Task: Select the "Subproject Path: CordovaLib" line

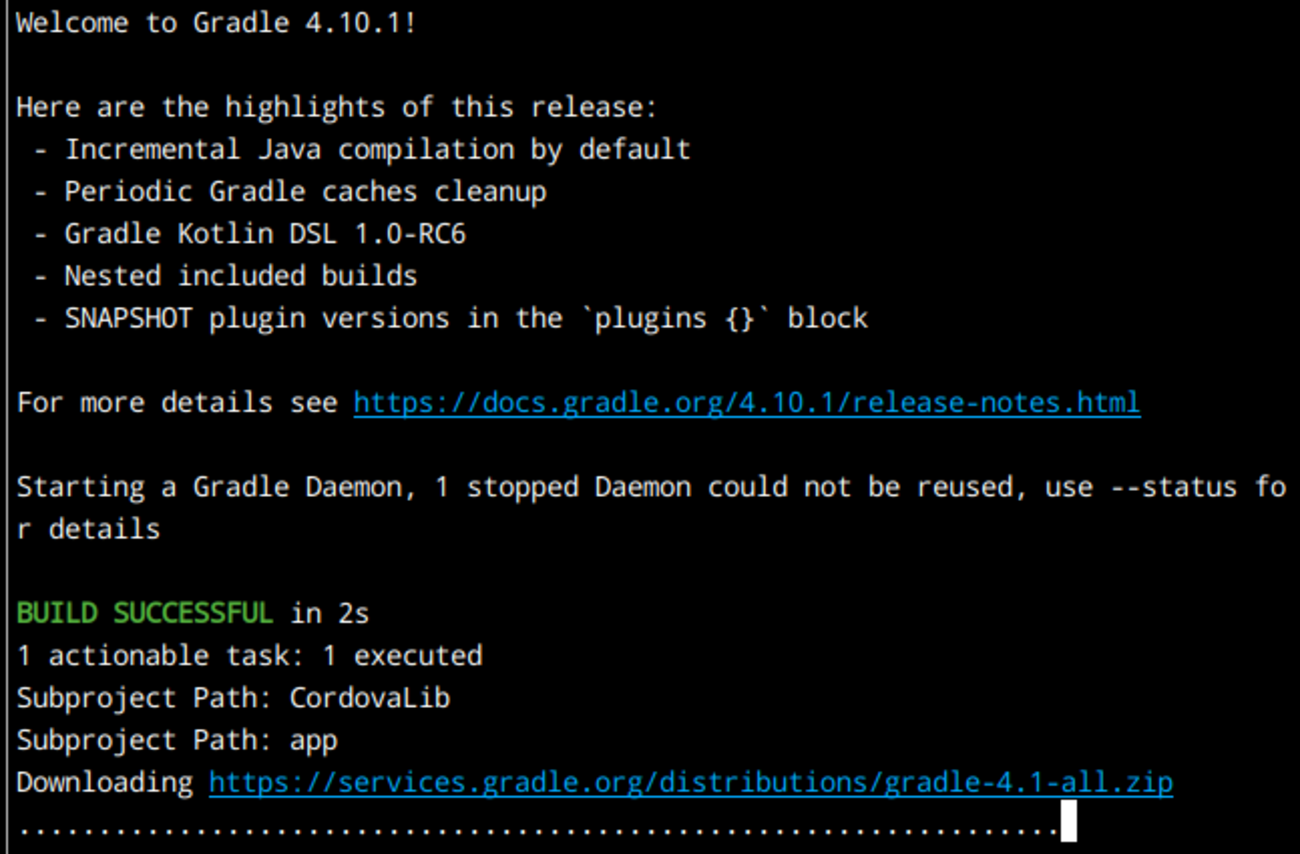Action: [x=233, y=698]
